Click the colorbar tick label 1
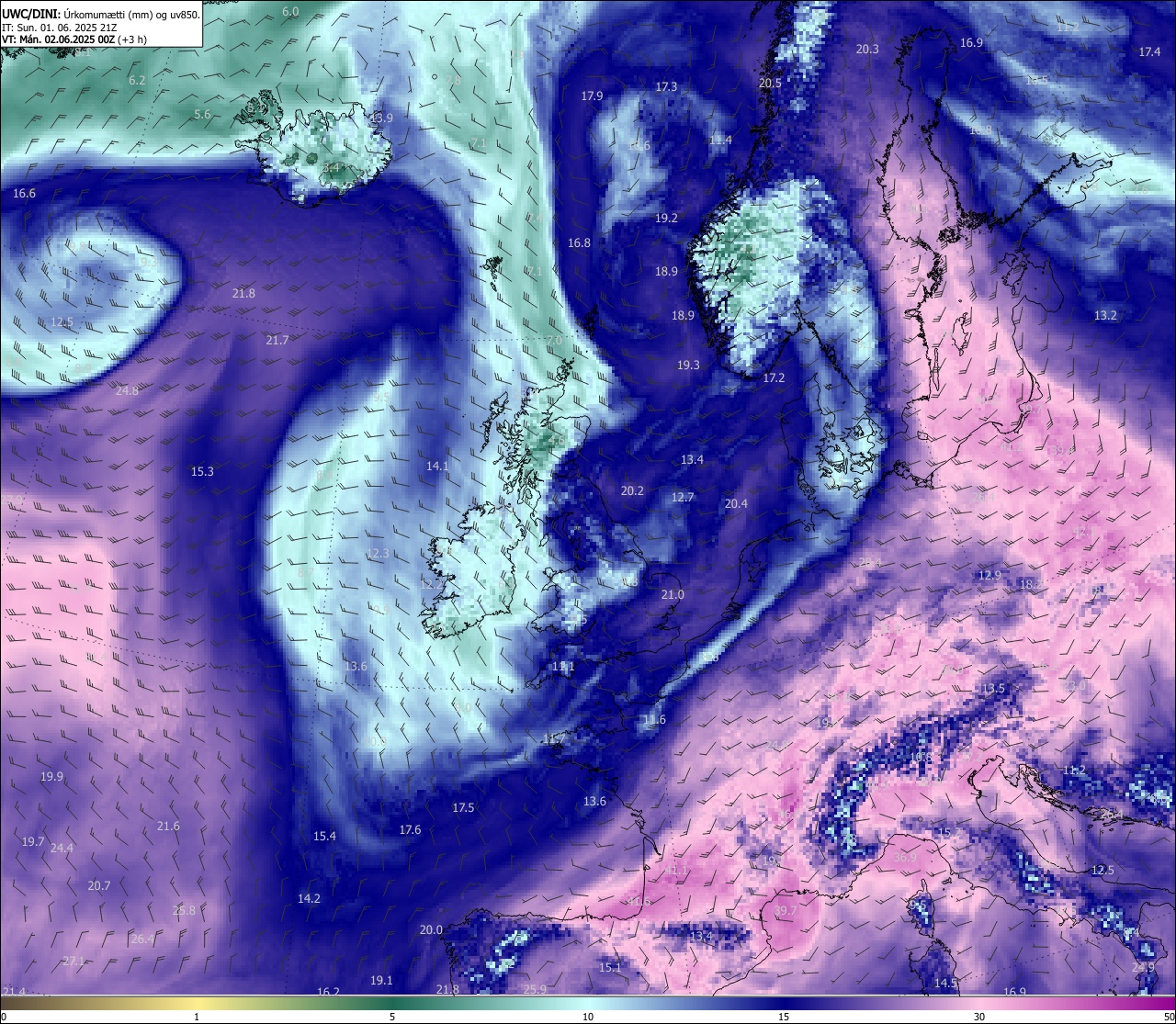Viewport: 1176px width, 1024px height. [197, 1017]
